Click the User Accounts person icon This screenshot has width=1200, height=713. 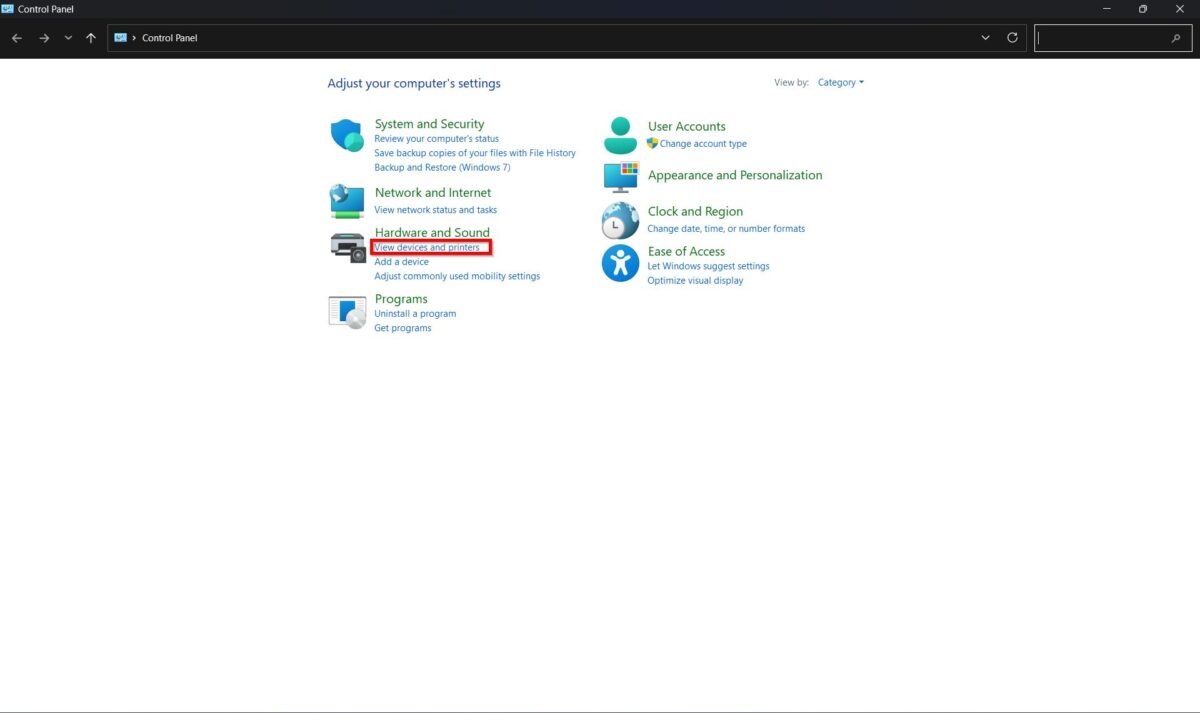click(620, 135)
